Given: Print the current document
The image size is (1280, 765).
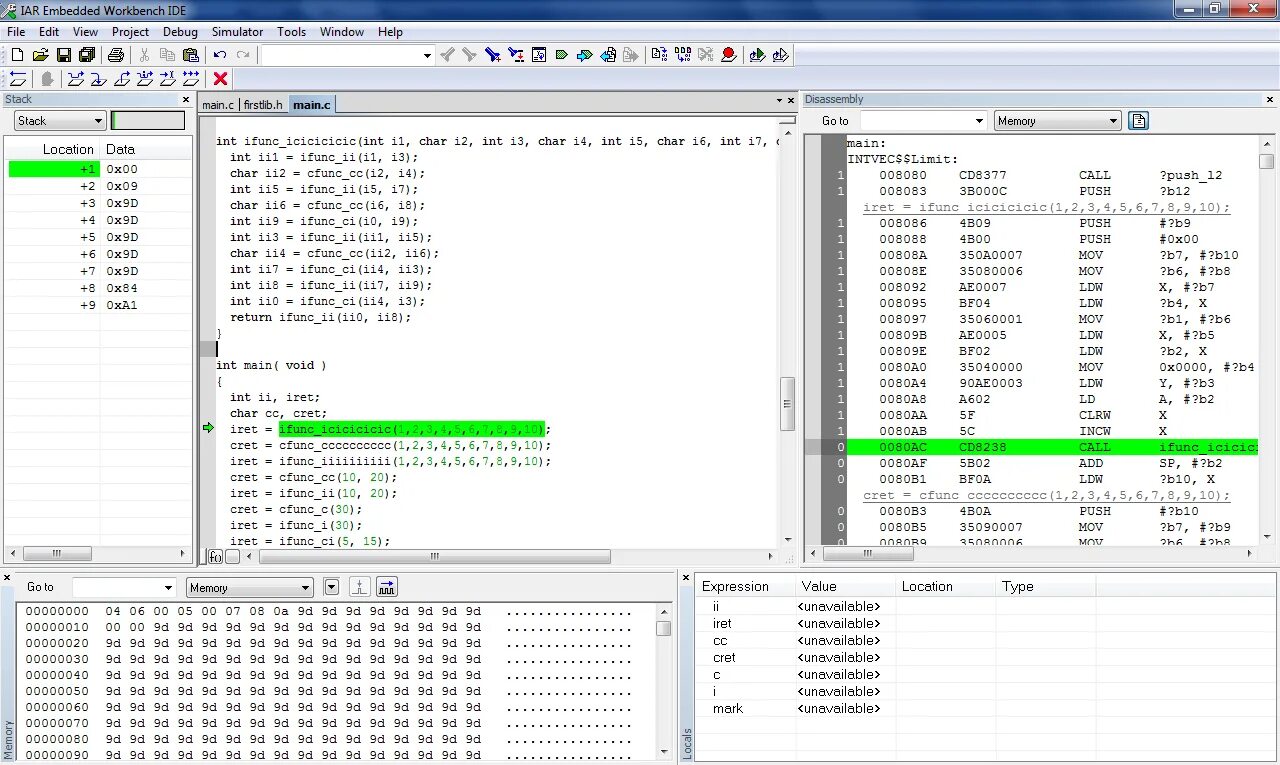Looking at the screenshot, I should [x=116, y=55].
